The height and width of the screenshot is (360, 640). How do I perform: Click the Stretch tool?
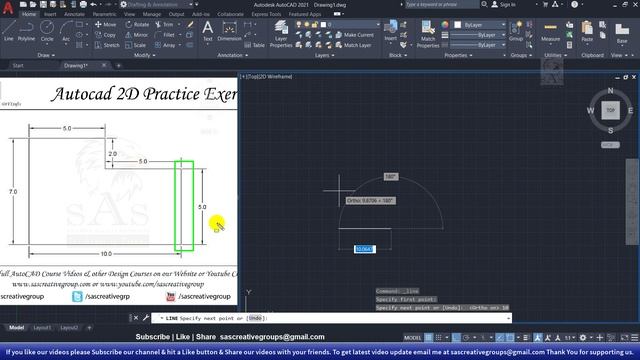[107, 45]
